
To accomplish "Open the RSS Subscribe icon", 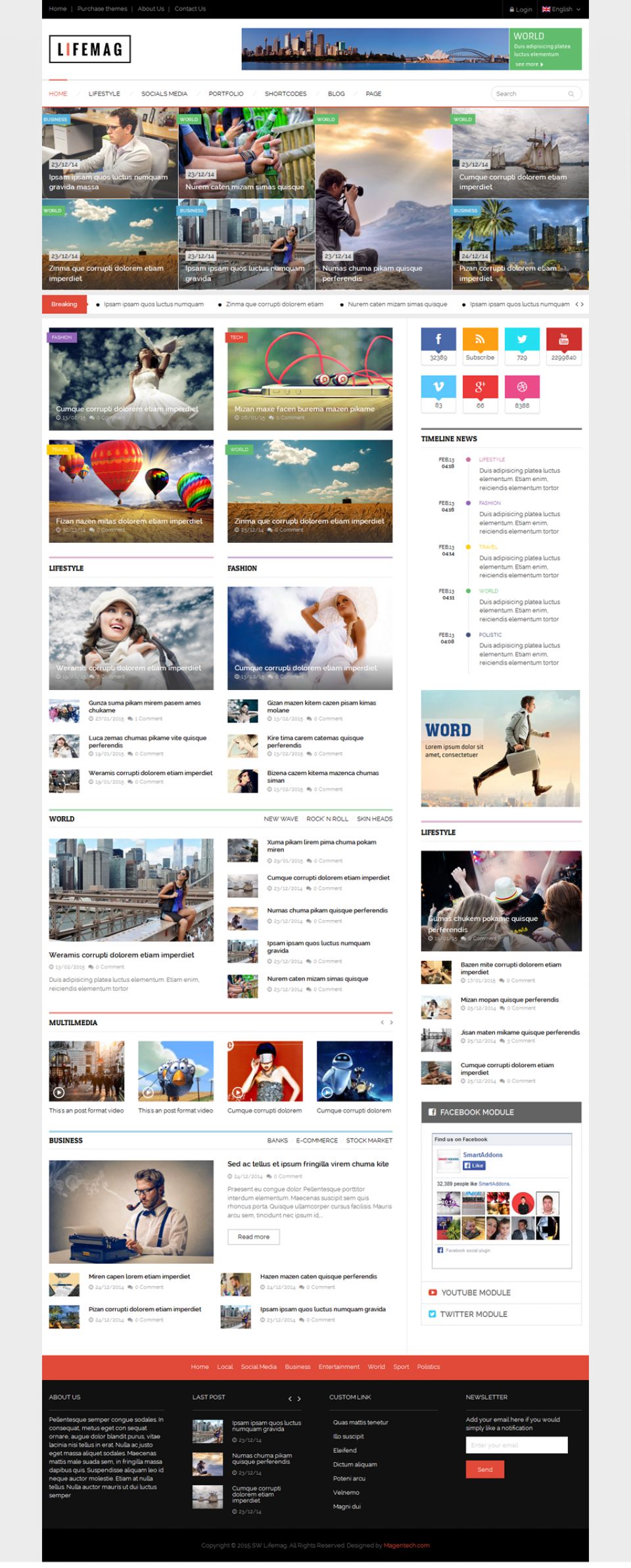I will pyautogui.click(x=480, y=340).
